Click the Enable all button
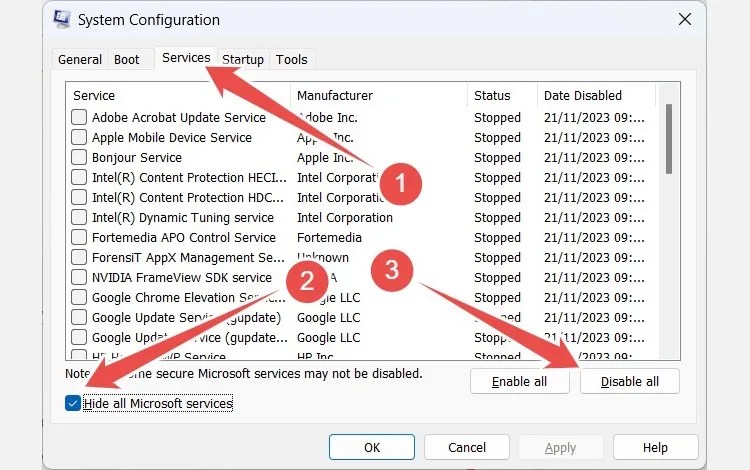The width and height of the screenshot is (750, 470). pyautogui.click(x=519, y=381)
